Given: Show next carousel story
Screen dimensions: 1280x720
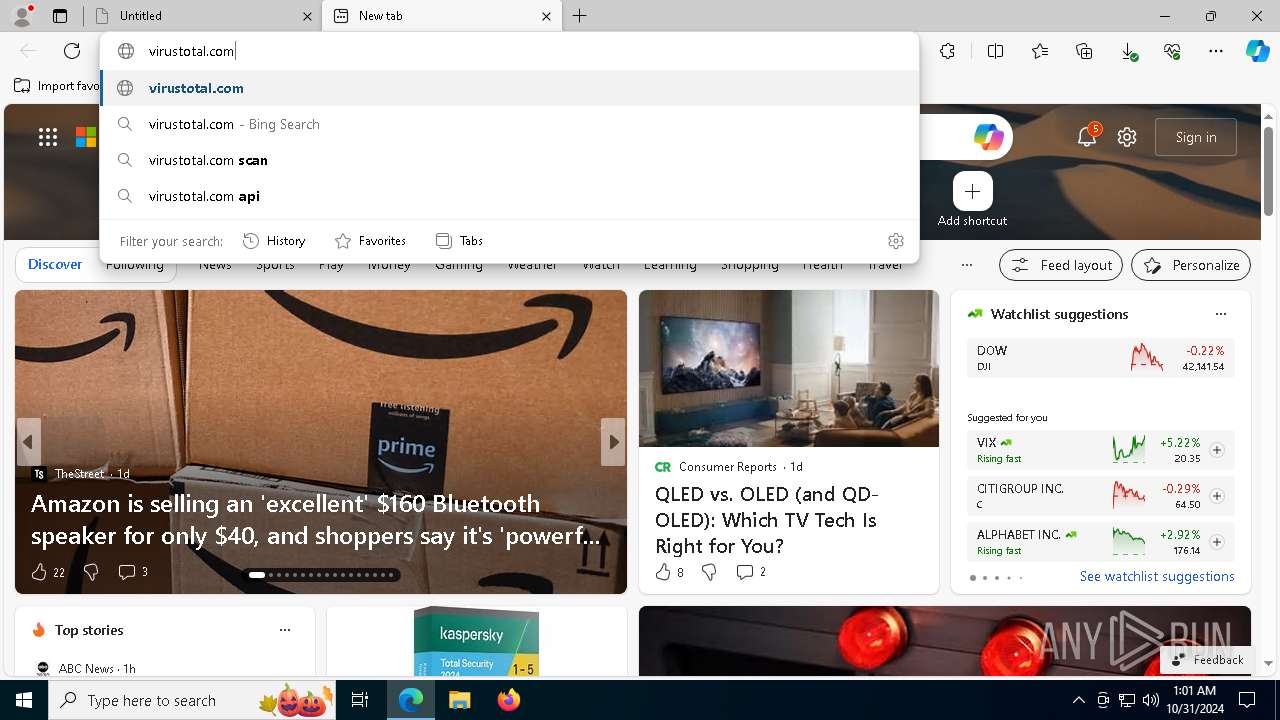Looking at the screenshot, I should [x=613, y=442].
